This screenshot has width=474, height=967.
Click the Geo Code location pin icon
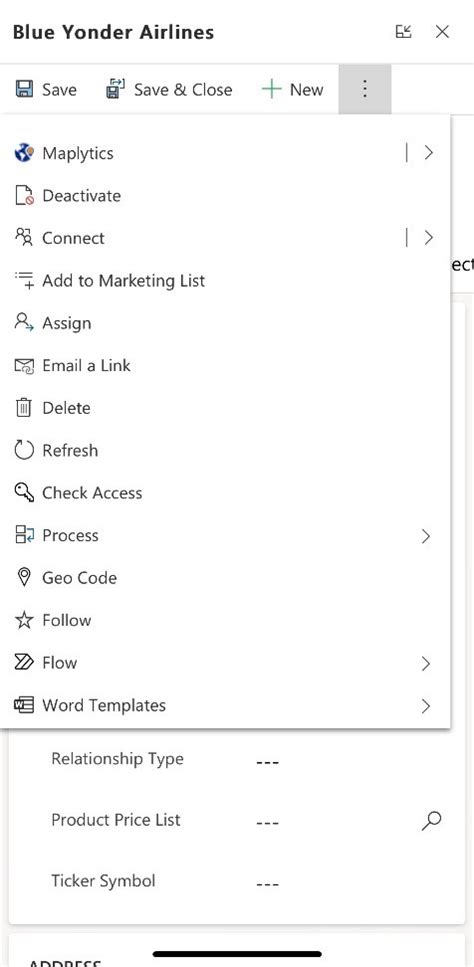coord(23,578)
